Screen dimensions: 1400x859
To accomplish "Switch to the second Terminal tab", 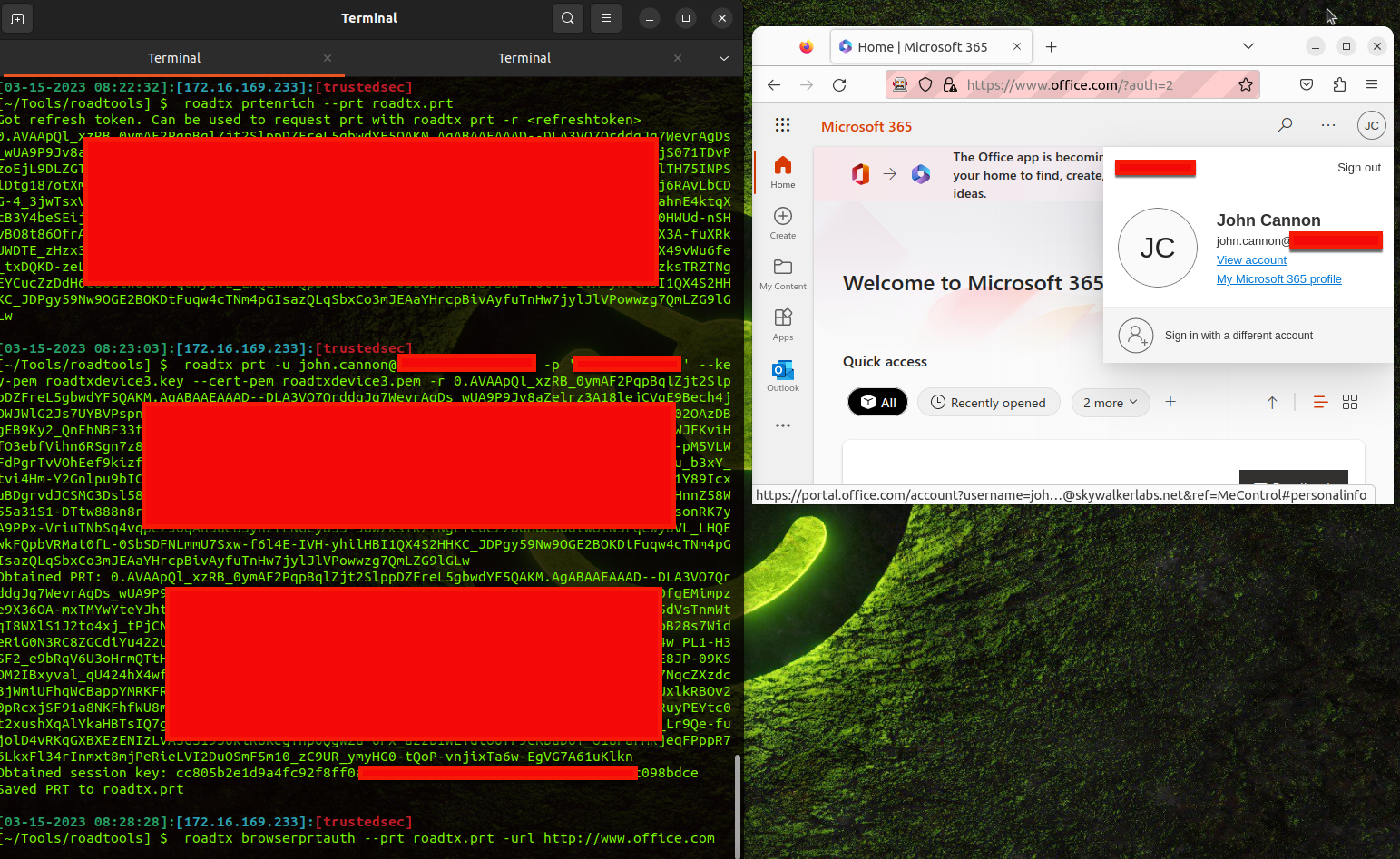I will point(524,58).
